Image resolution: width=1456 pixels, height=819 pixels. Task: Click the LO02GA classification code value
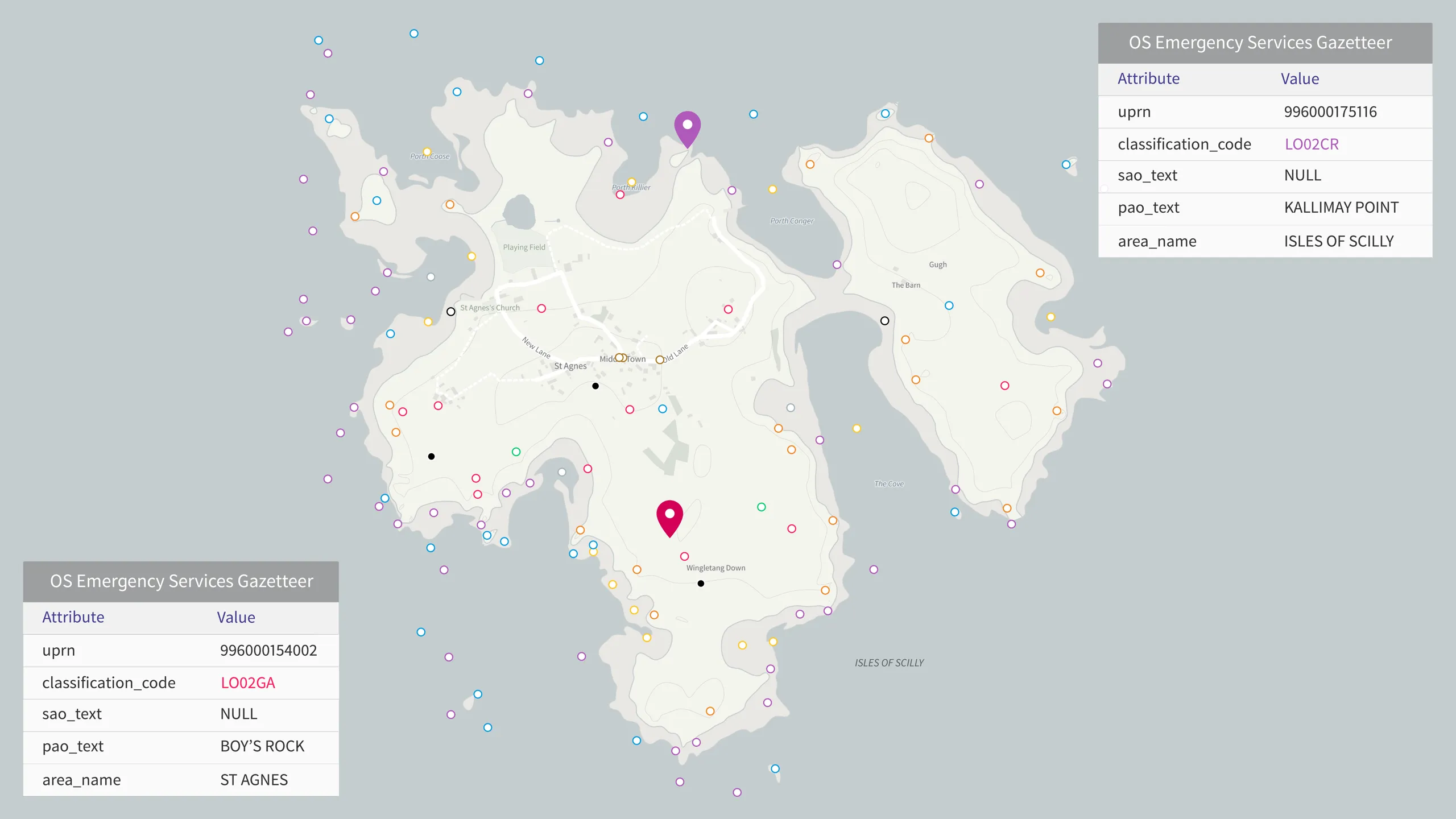pos(247,682)
